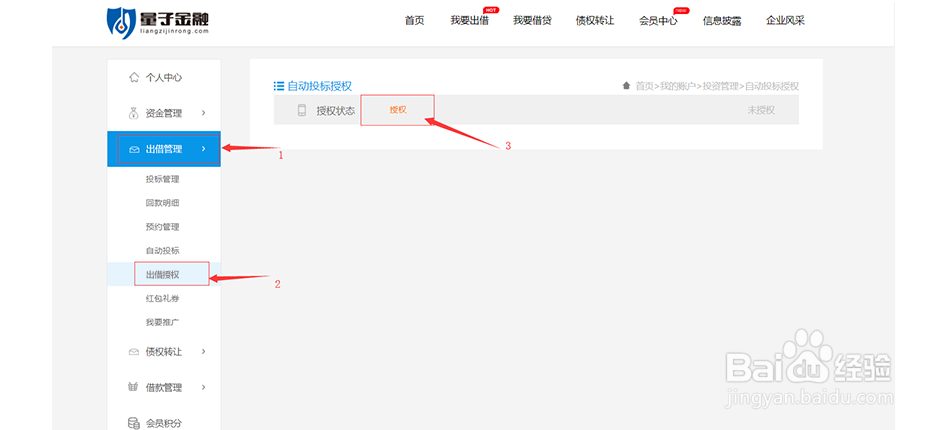Expand the 借款管理 chevron
This screenshot has height=430, width=945.
point(204,387)
